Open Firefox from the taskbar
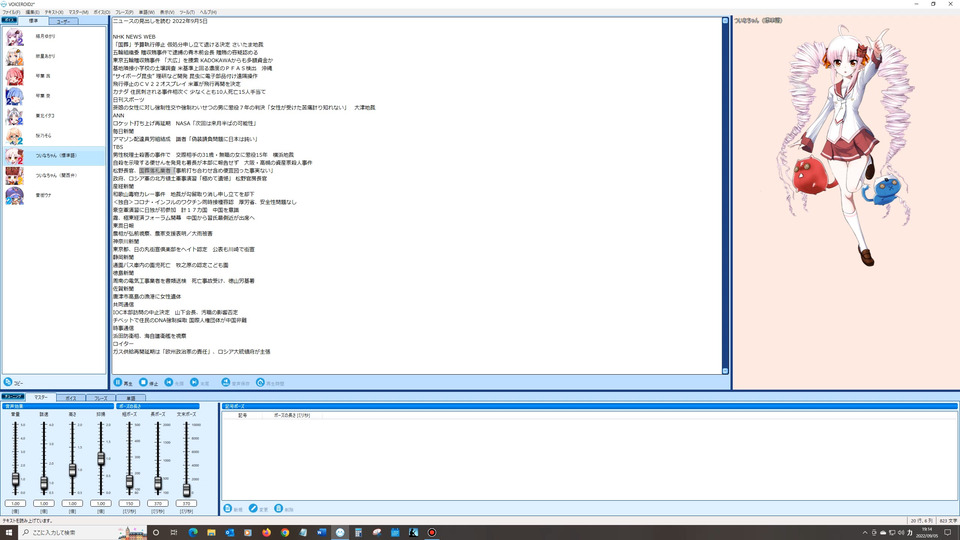 pyautogui.click(x=266, y=533)
